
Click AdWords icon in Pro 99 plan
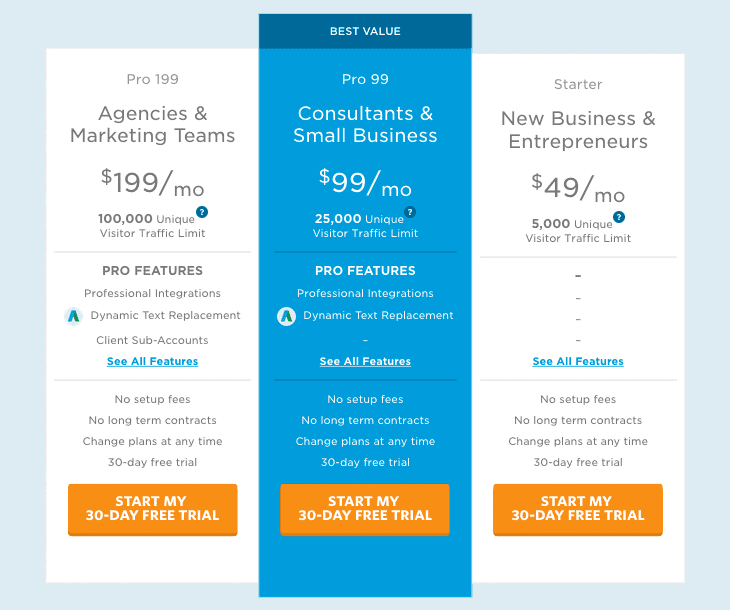click(287, 316)
